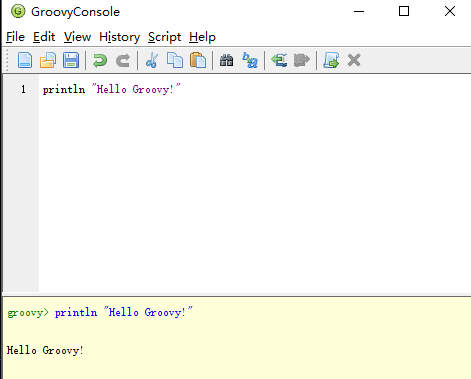Go to previous history entry icon
The image size is (471, 379).
click(x=279, y=60)
